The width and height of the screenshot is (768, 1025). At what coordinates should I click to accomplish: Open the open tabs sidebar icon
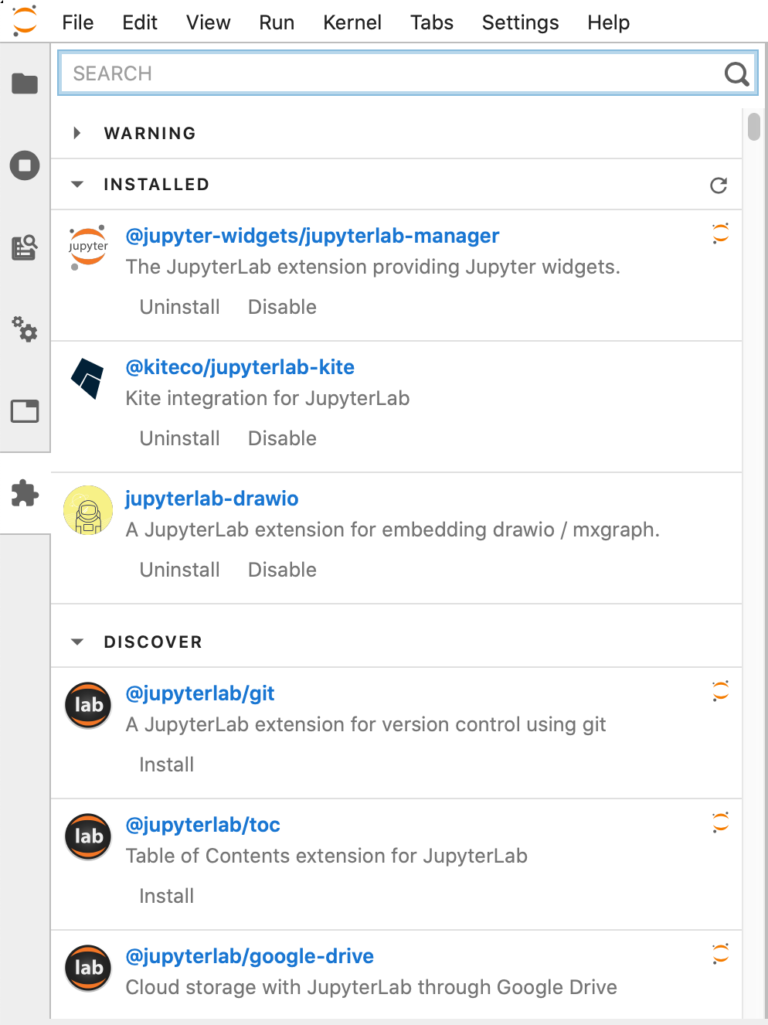25,411
